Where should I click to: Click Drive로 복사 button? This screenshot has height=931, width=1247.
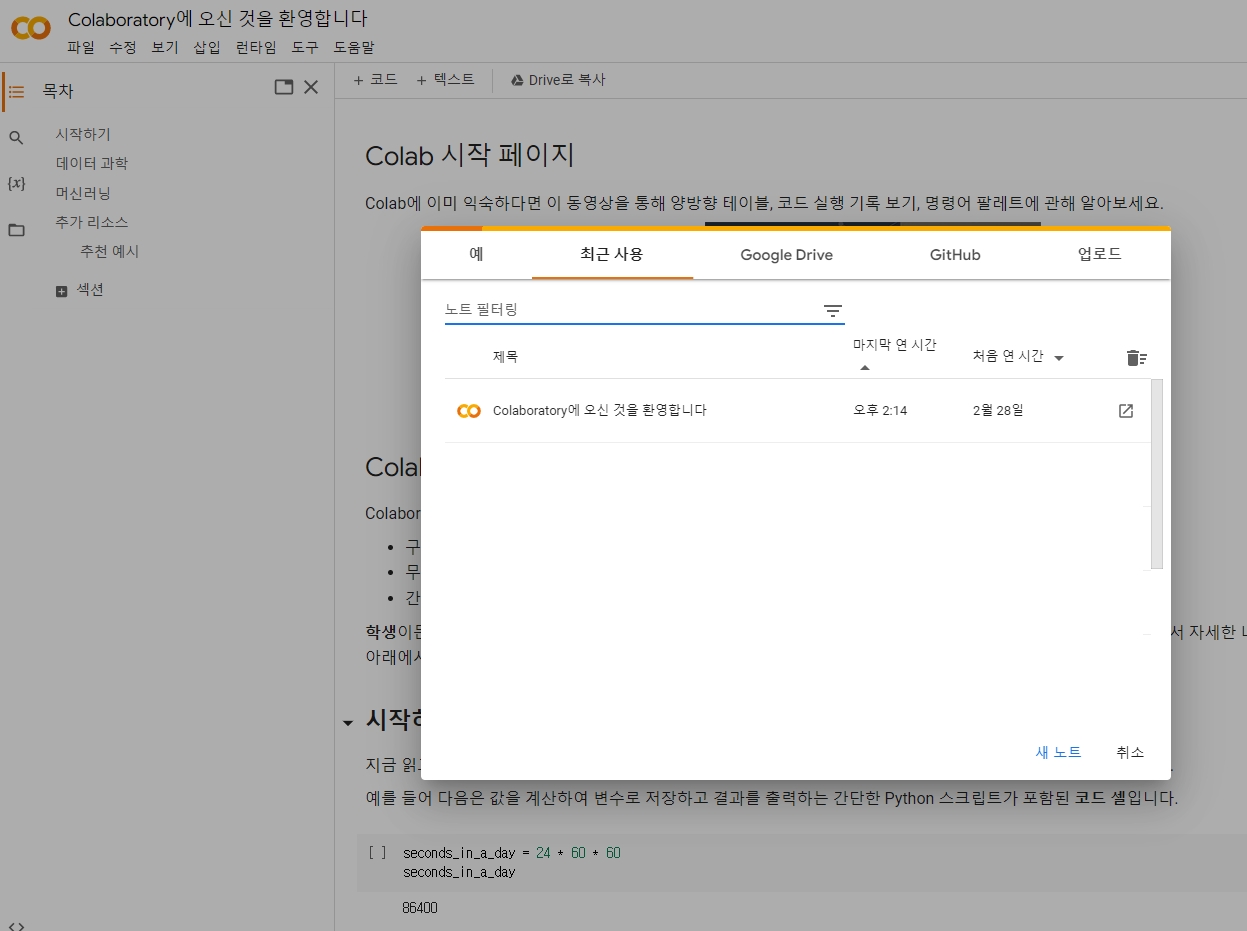558,80
